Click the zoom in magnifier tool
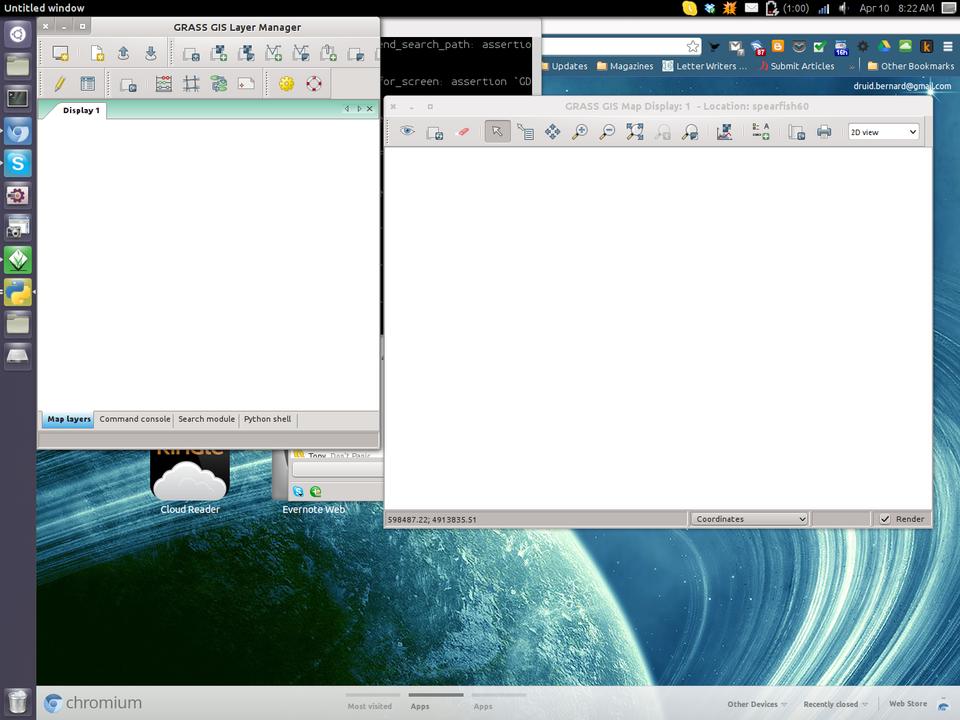 tap(579, 132)
